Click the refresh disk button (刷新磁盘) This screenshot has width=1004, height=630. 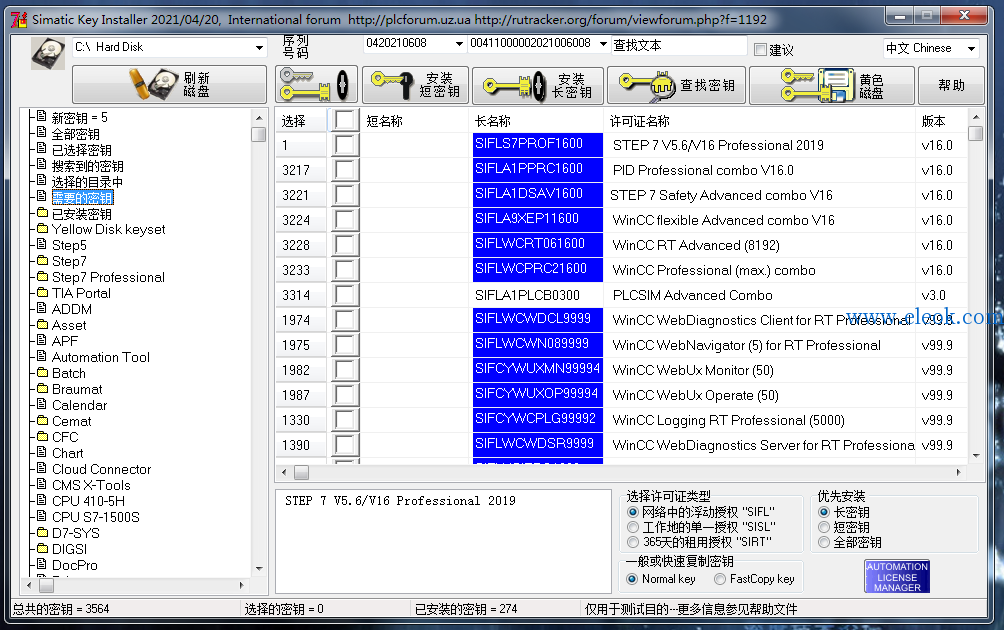[170, 85]
